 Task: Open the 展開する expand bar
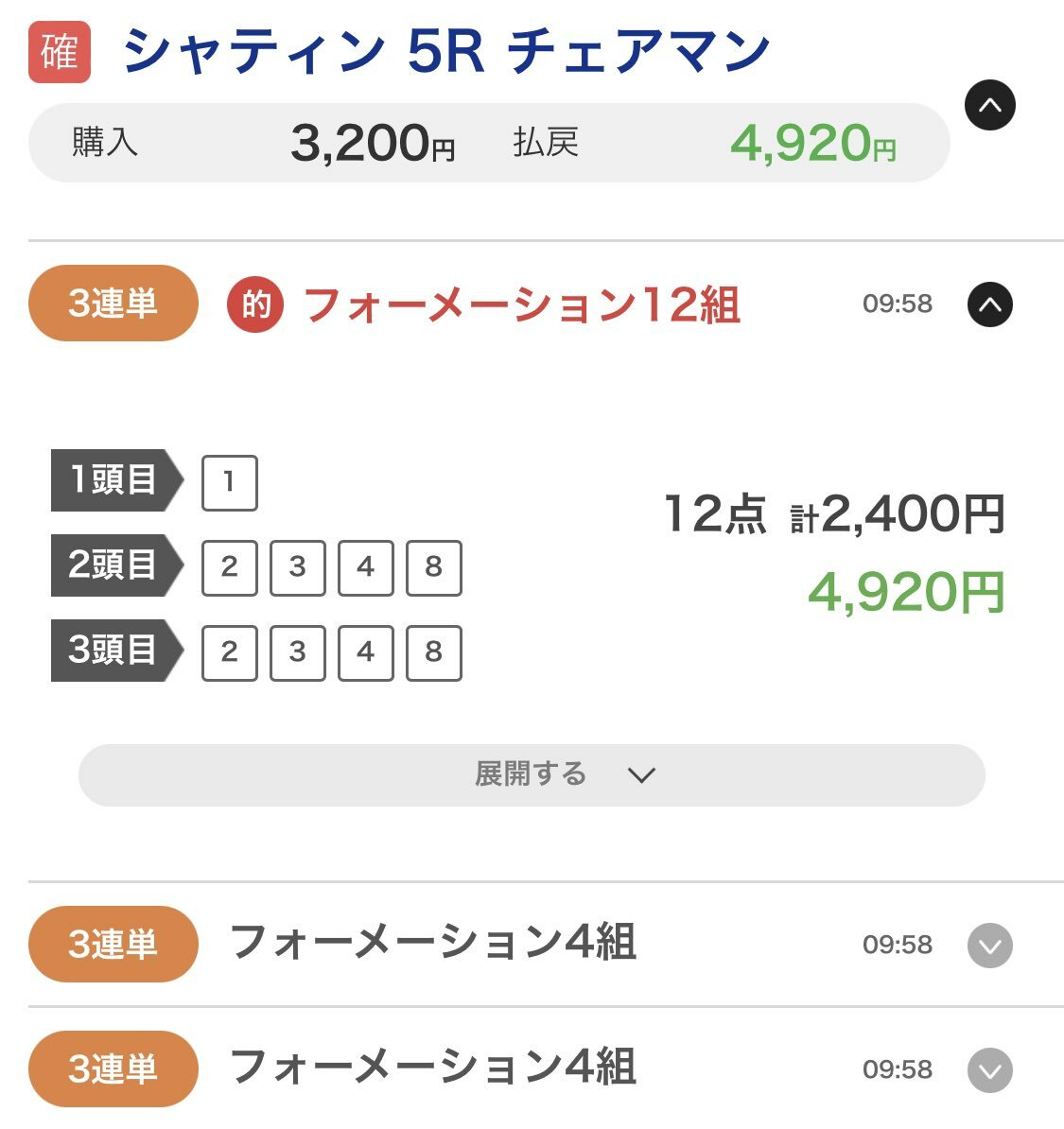click(x=532, y=774)
